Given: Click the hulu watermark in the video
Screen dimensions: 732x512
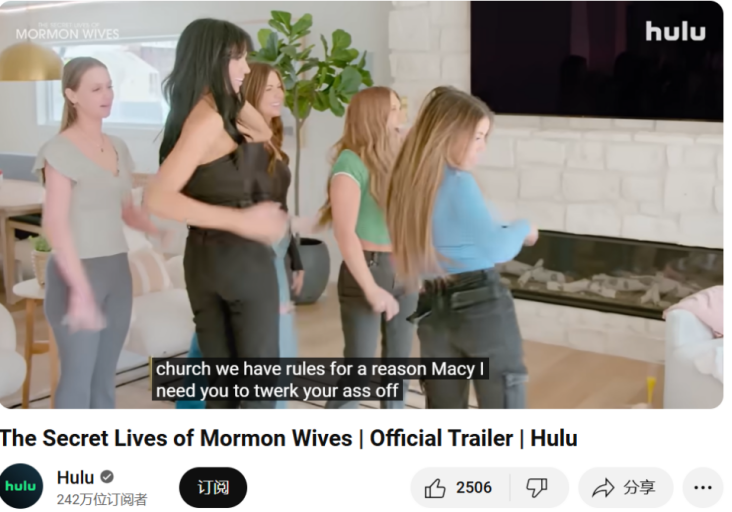Looking at the screenshot, I should [x=675, y=31].
